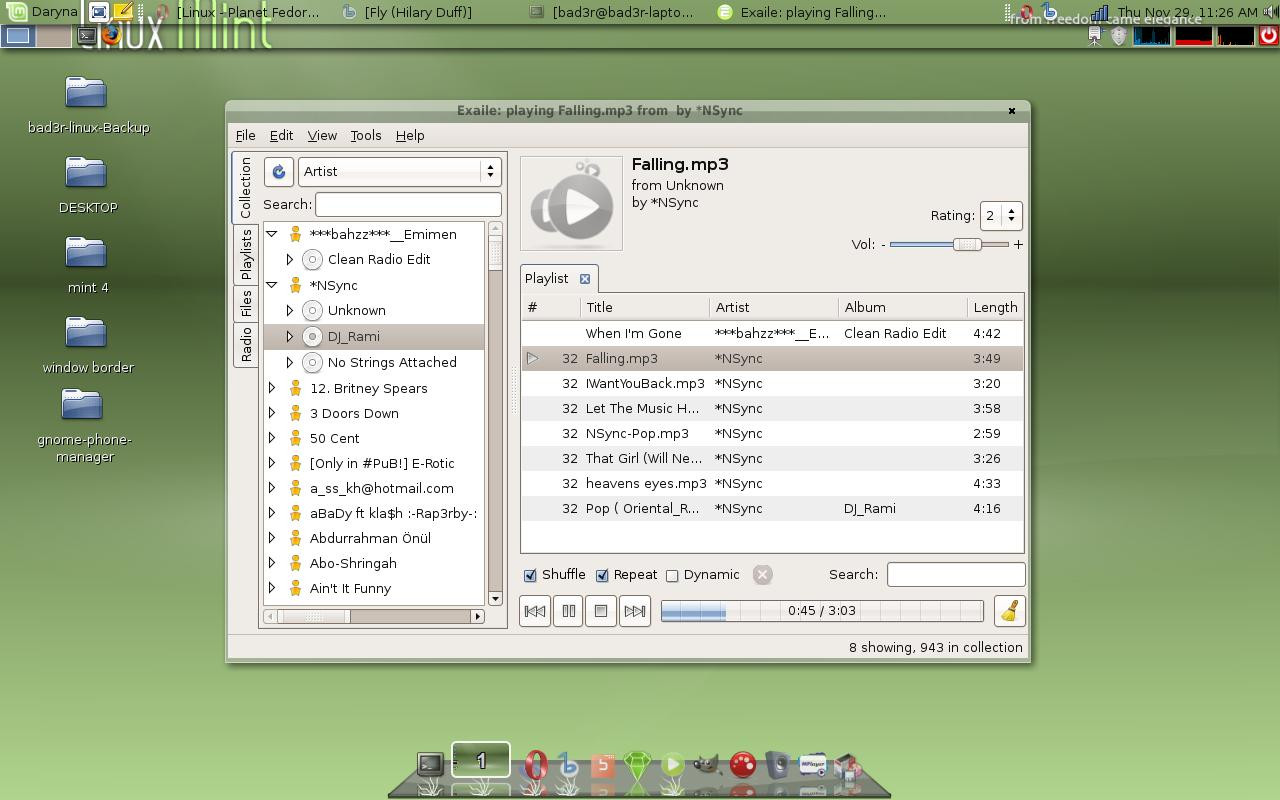Screen dimensions: 1280x800
Task: Seek in the 0:45 / 3:03 progress bar
Action: click(x=822, y=611)
